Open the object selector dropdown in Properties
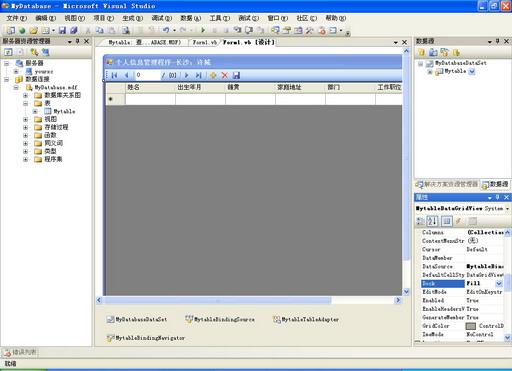The height and width of the screenshot is (371, 512). point(507,209)
